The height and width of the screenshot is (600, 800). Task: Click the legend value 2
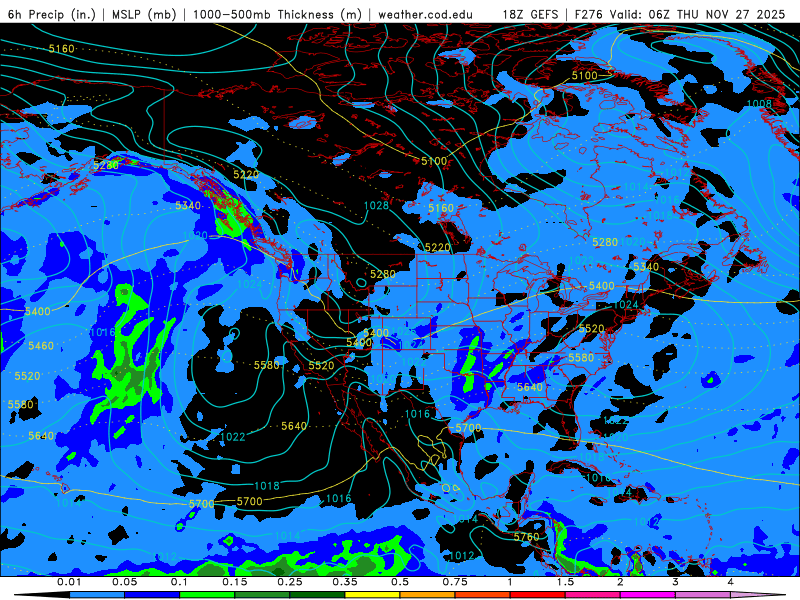point(620,582)
